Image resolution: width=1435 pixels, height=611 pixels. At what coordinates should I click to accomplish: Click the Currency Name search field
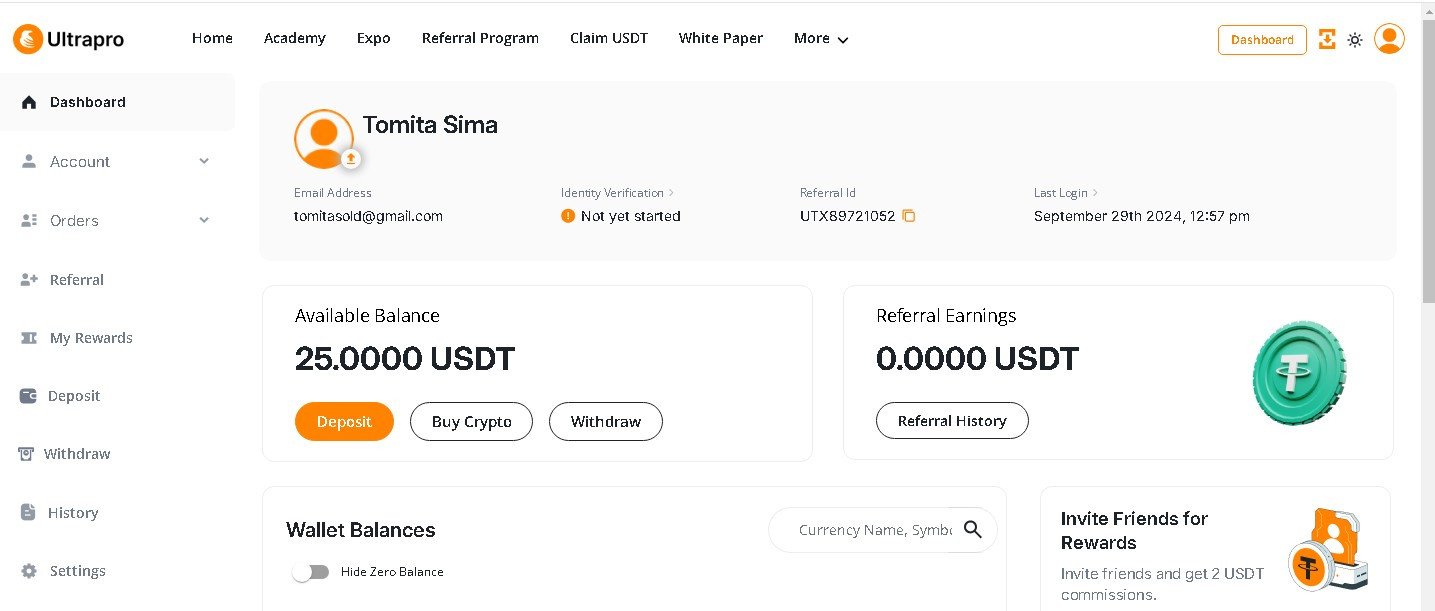872,530
